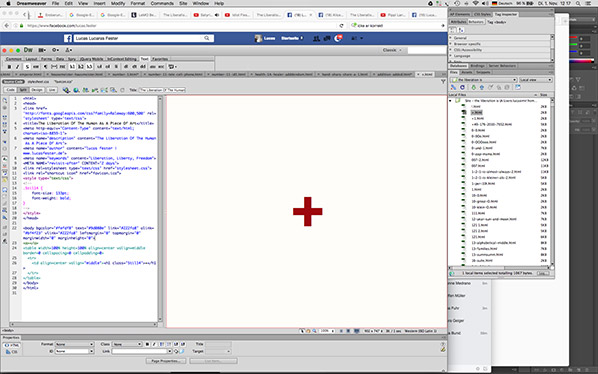Click the Facebook logo in browser

pos(68,38)
